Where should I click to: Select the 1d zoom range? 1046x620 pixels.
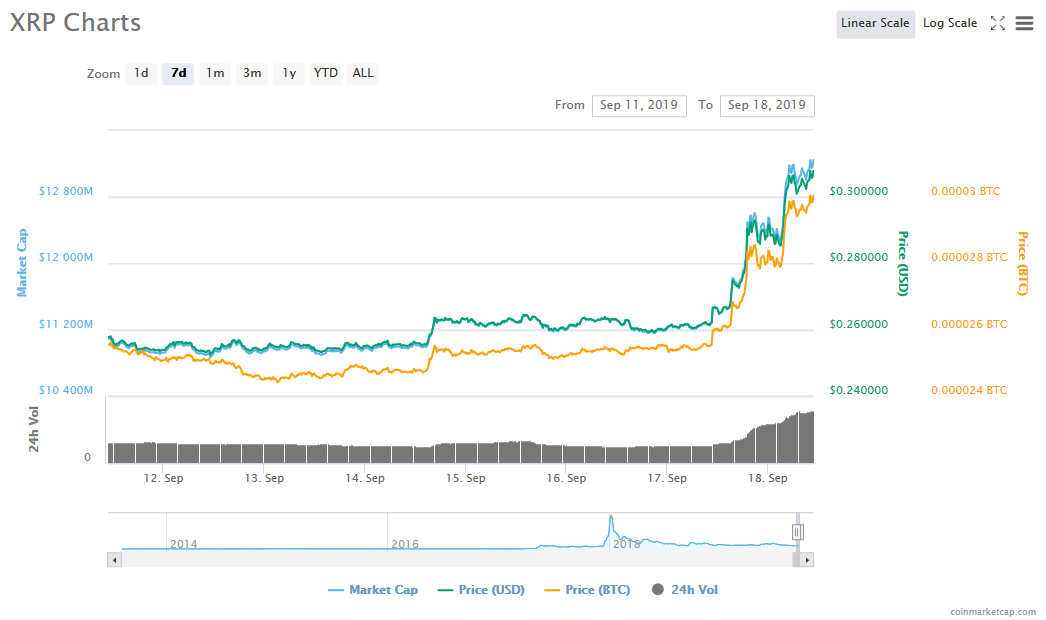click(x=141, y=73)
